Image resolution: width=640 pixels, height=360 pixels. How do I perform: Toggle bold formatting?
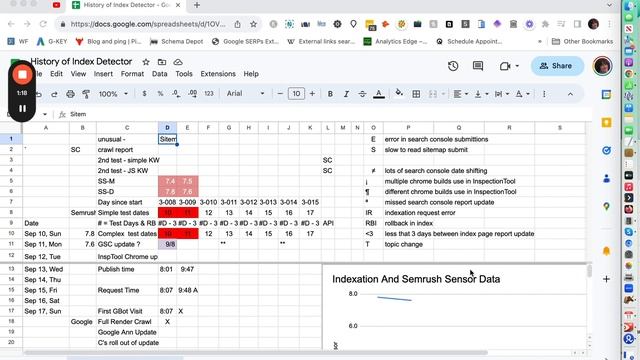point(330,94)
